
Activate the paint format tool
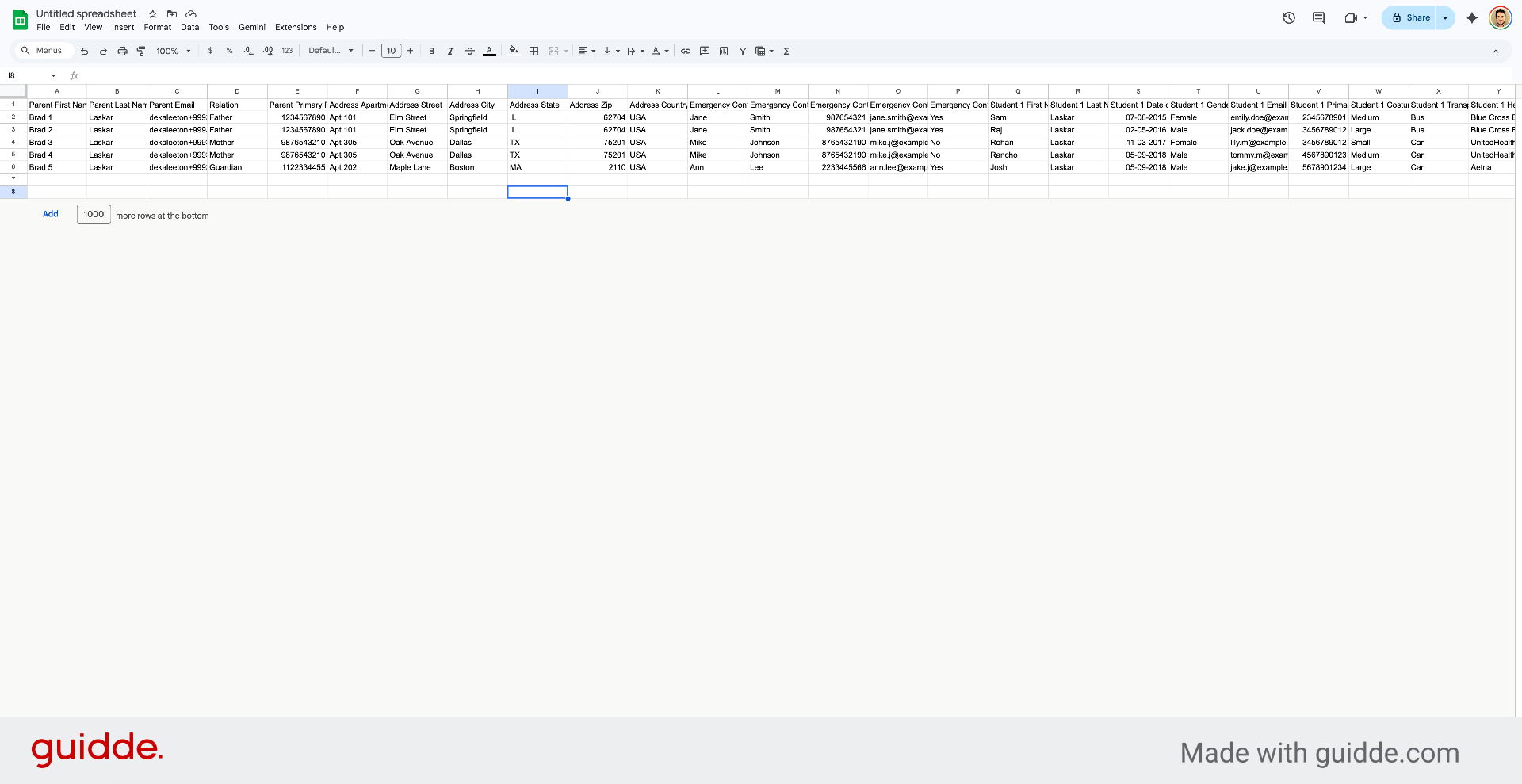point(141,51)
